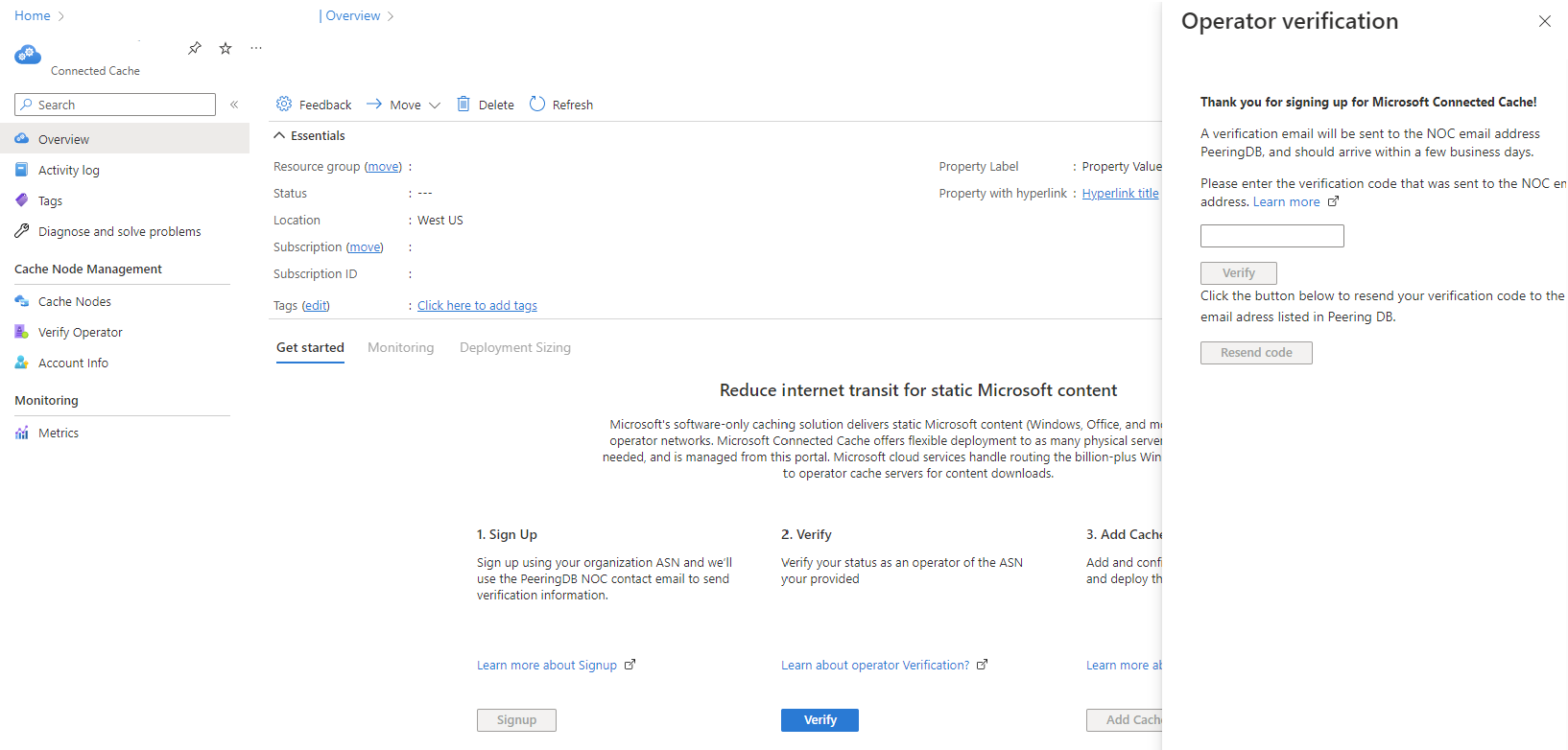Open Metrics under Monitoring
The image size is (1568, 750).
tap(58, 433)
